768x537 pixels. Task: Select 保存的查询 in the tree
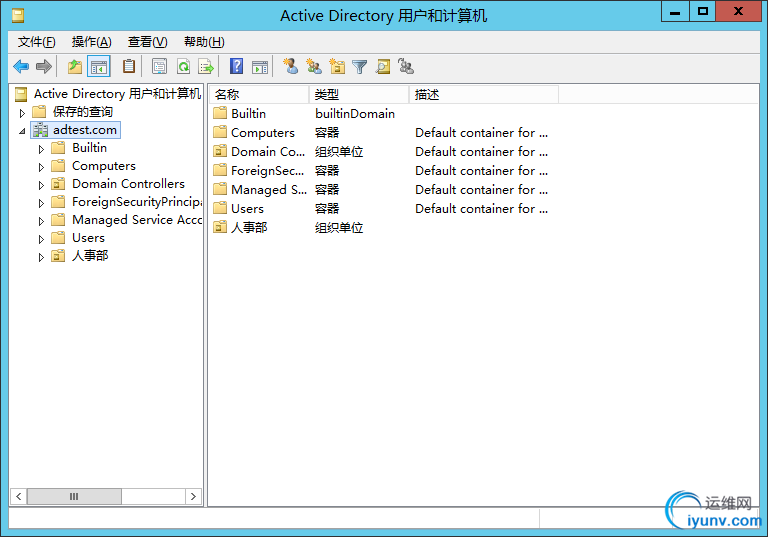pos(83,112)
